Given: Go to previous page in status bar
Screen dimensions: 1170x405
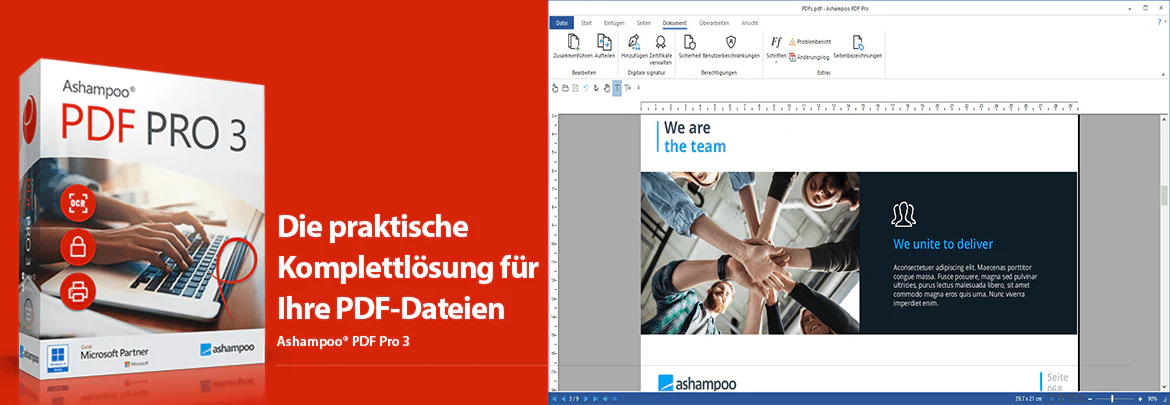Looking at the screenshot, I should [x=563, y=398].
